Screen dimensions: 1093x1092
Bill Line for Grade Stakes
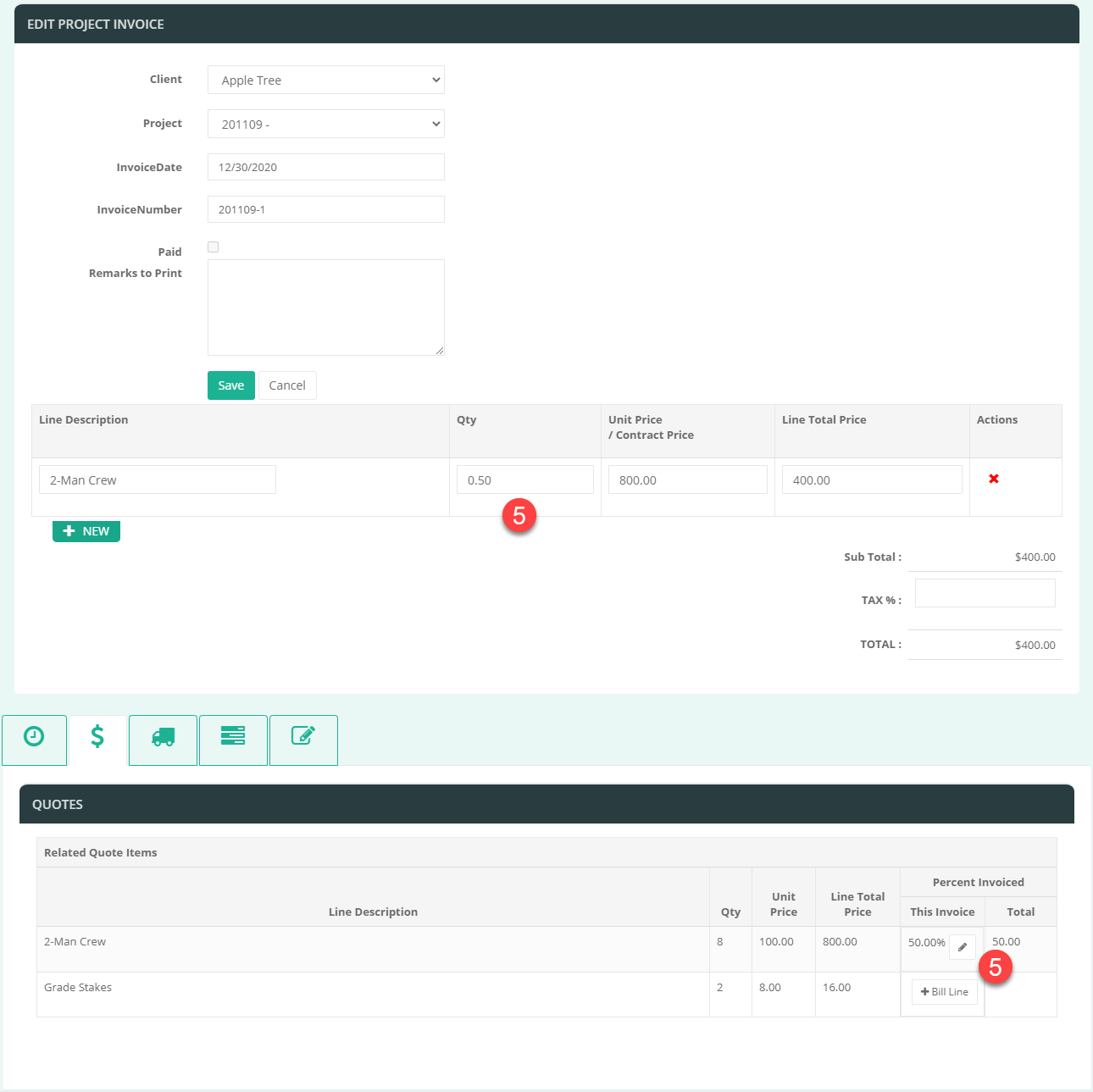945,992
